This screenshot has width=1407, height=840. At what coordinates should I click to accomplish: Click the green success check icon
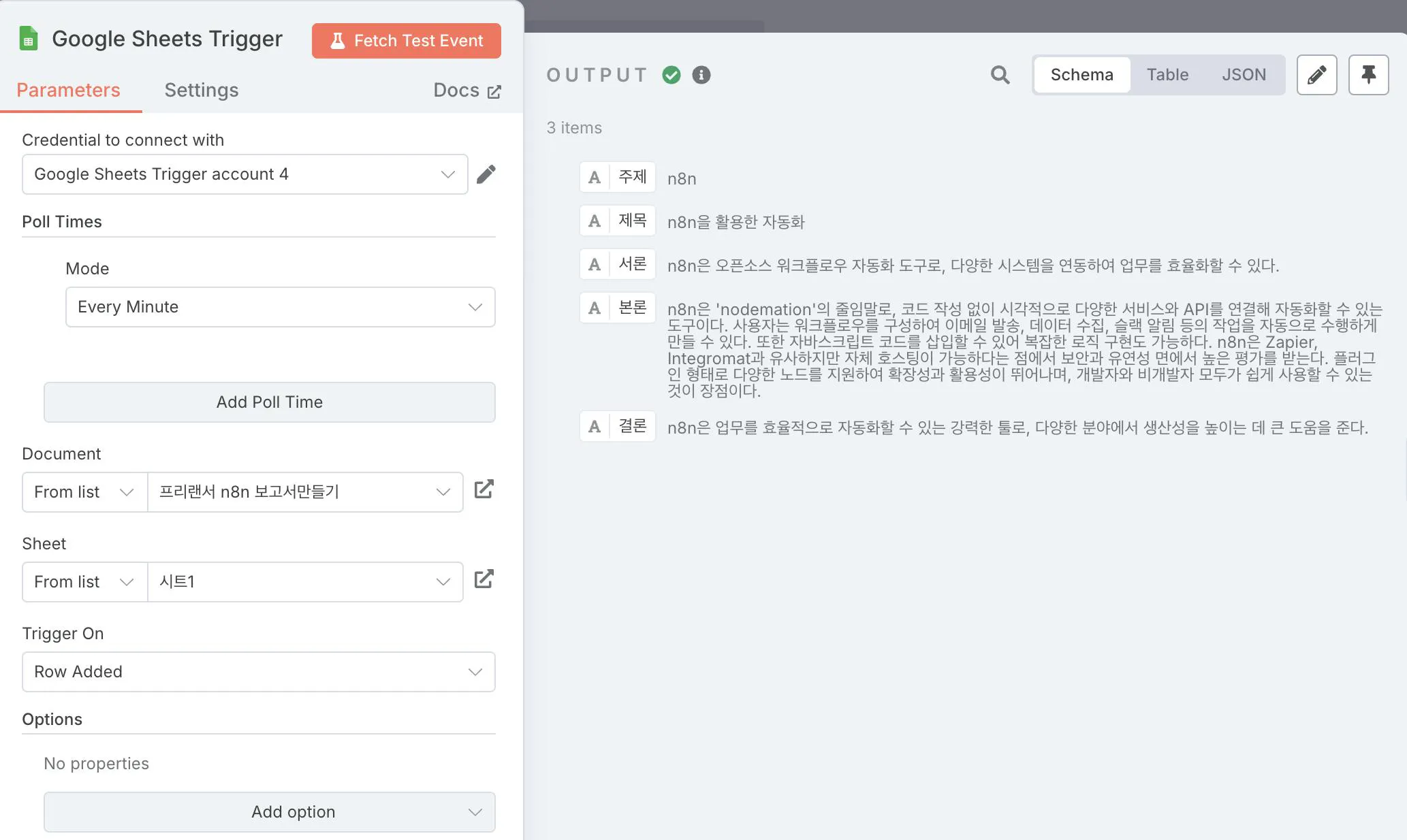click(x=671, y=75)
